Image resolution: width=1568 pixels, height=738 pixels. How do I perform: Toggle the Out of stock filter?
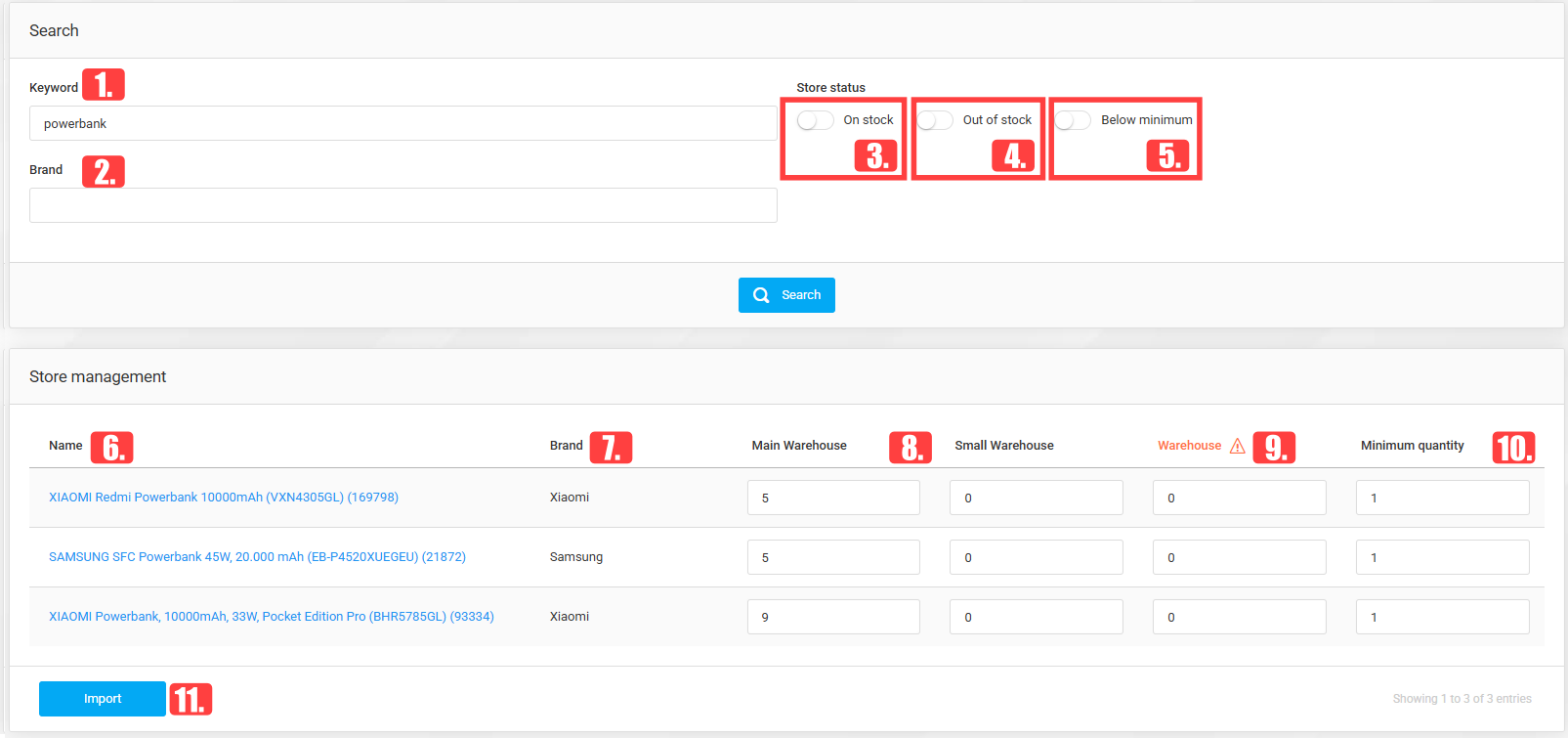[935, 120]
